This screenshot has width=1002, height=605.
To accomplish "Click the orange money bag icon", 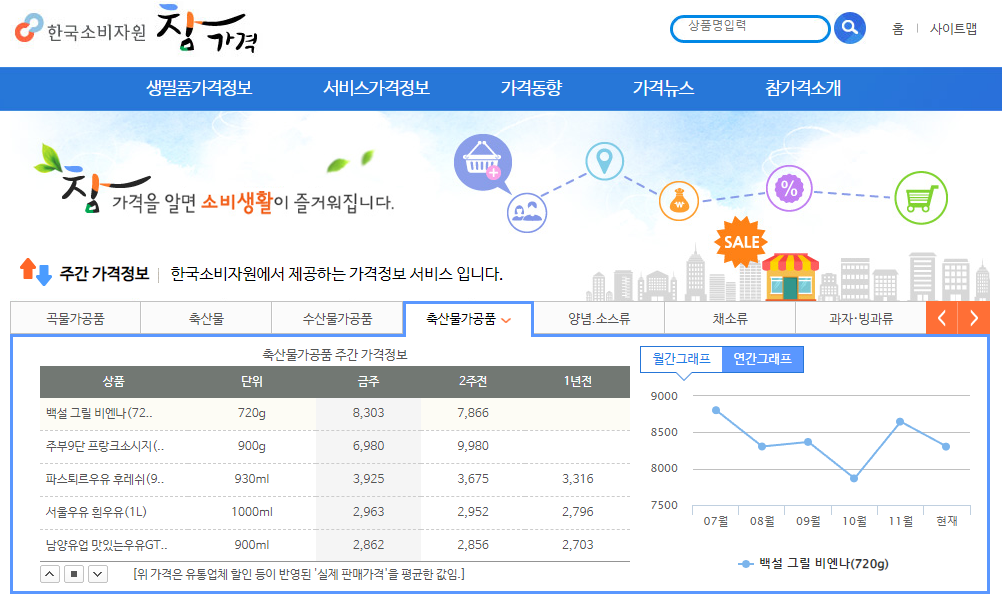I will [x=679, y=201].
